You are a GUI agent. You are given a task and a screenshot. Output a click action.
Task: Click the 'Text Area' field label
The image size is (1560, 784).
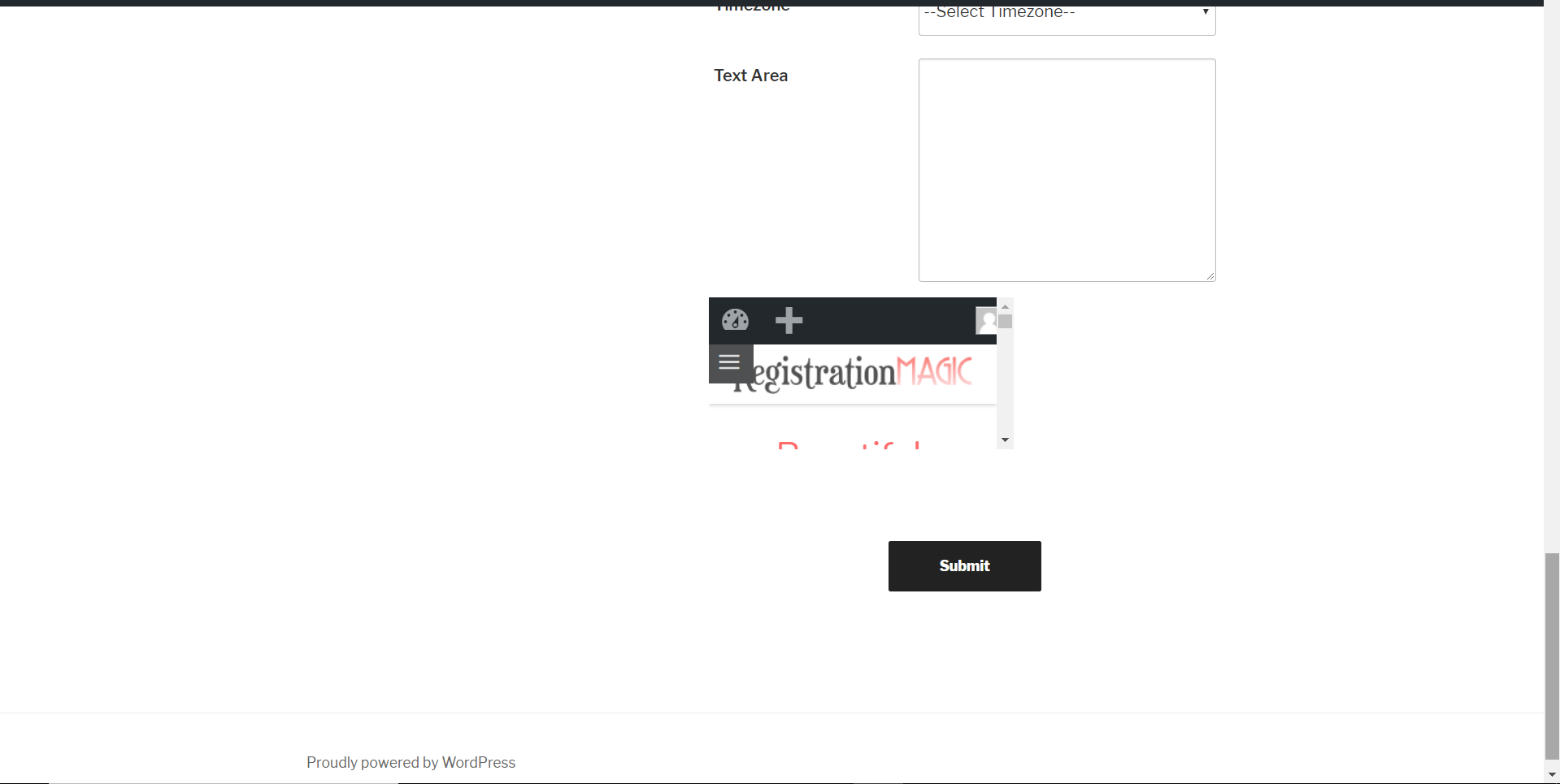point(750,75)
